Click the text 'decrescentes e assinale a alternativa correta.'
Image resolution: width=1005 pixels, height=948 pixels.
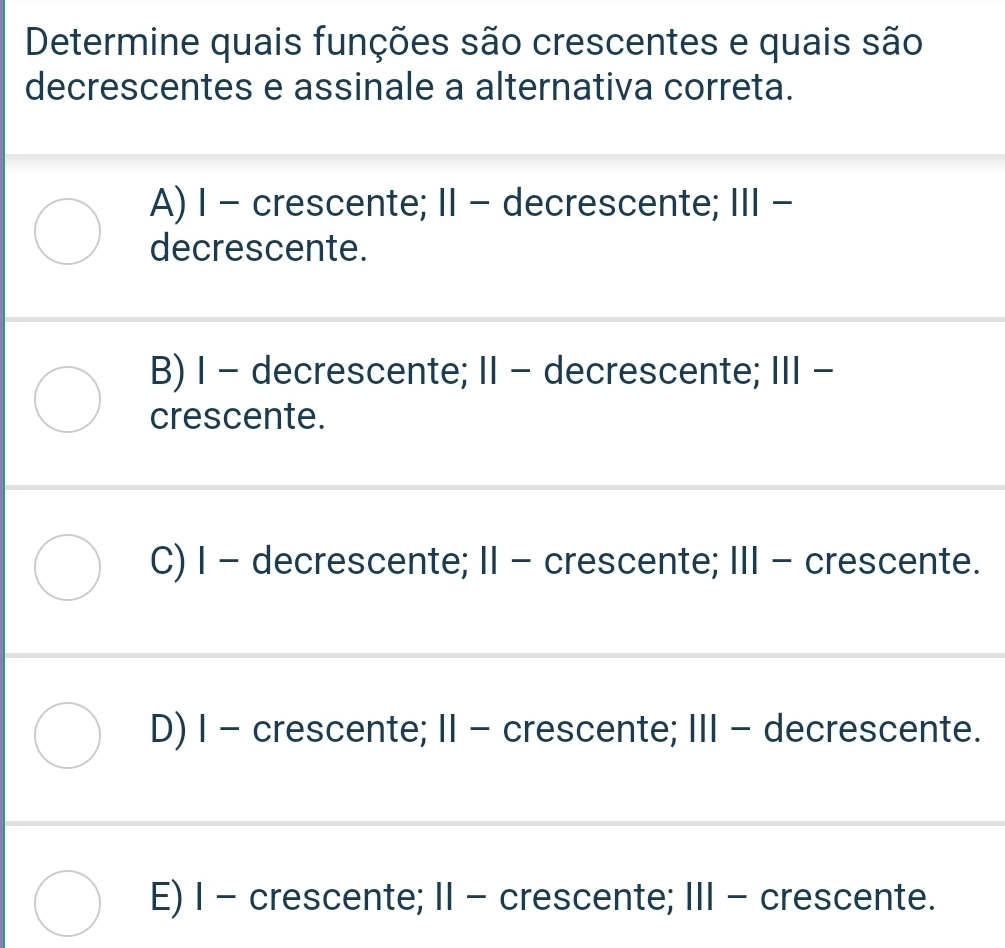pyautogui.click(x=410, y=88)
